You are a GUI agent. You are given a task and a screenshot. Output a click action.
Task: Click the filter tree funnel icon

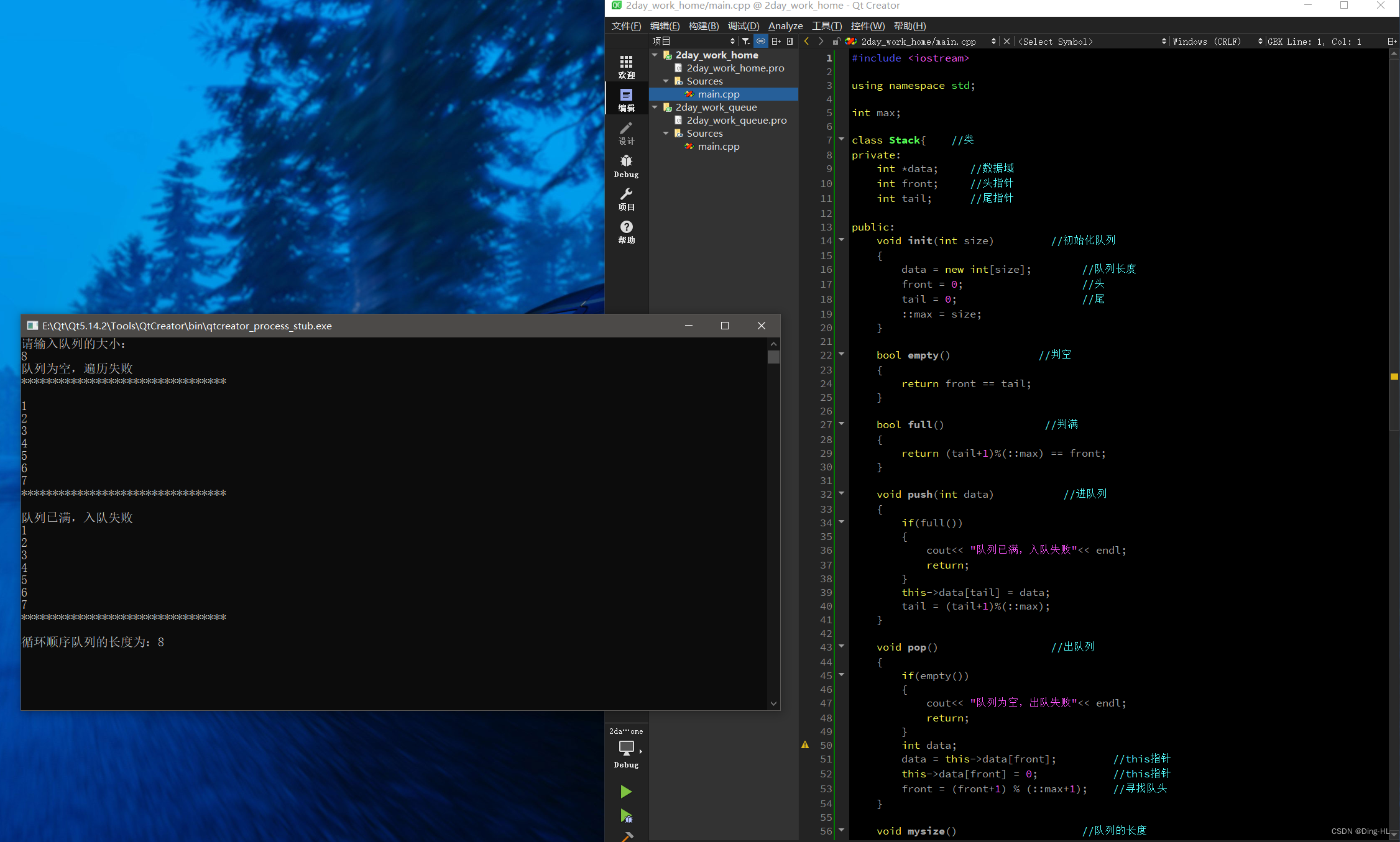(746, 42)
